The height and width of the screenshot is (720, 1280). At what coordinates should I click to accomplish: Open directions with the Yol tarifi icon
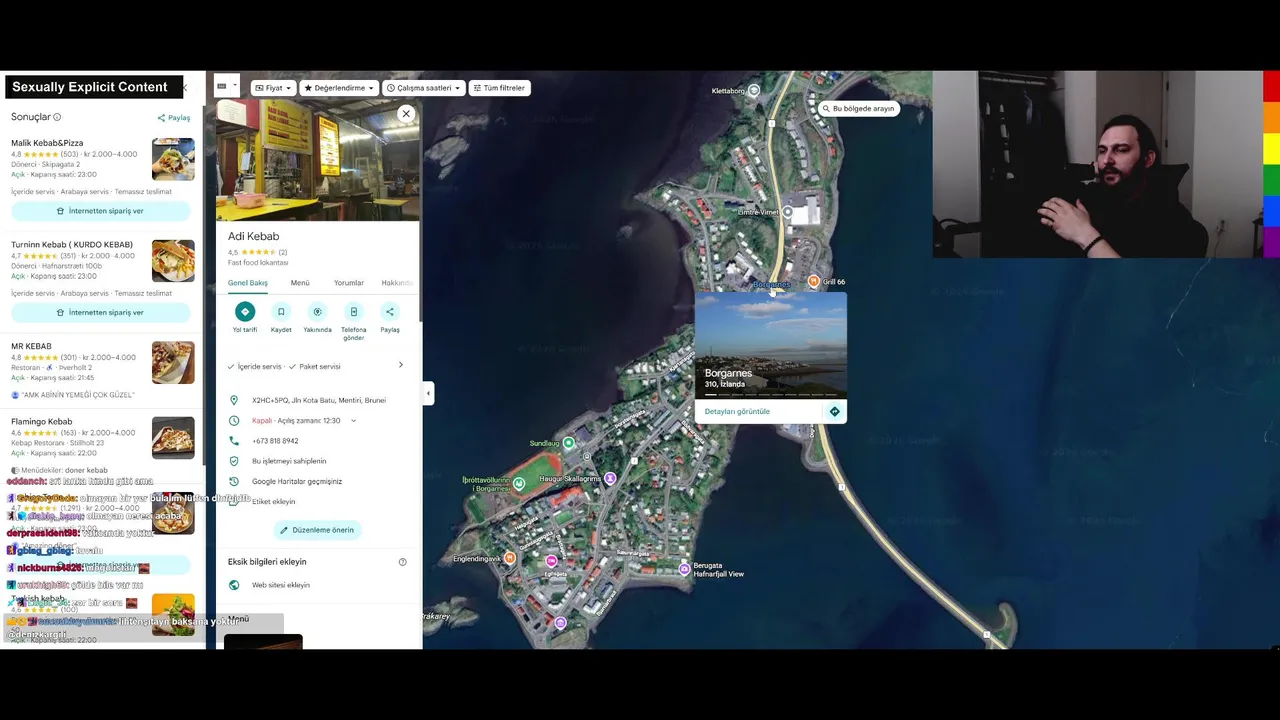(x=245, y=312)
